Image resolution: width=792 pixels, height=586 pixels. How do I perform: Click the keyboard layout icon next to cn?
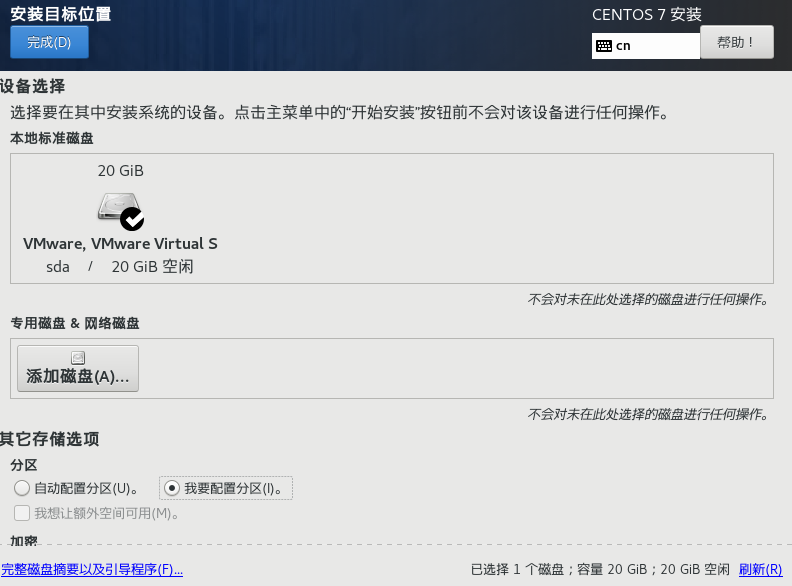point(604,46)
